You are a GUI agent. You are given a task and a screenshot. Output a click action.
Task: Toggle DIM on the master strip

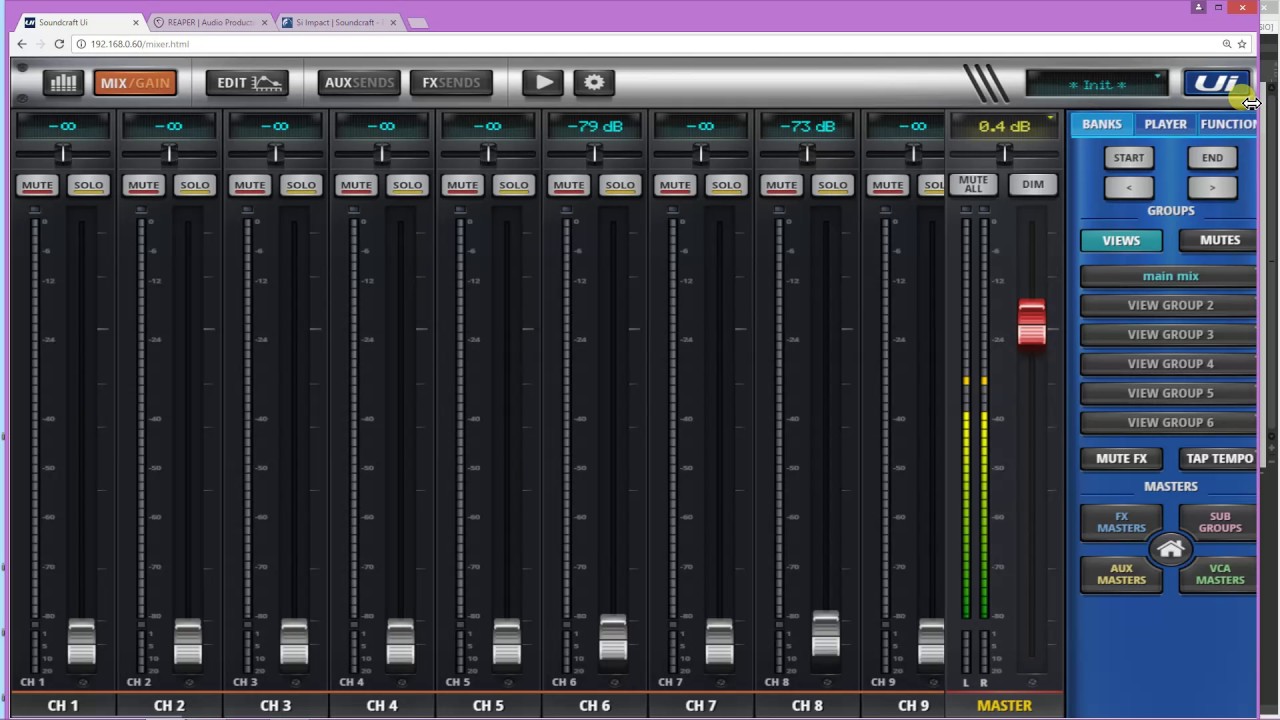point(1033,184)
